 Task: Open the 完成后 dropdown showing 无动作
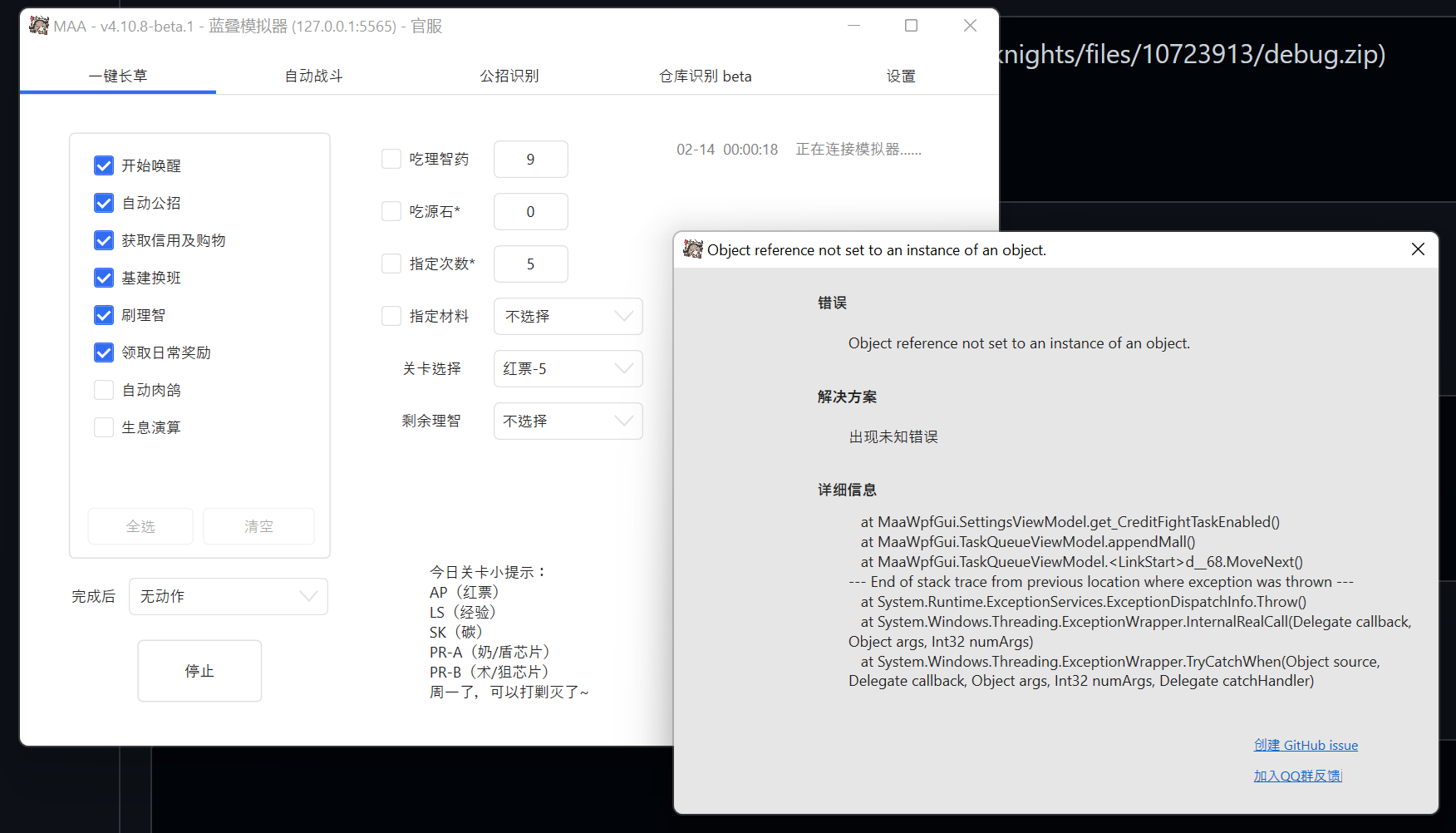228,596
